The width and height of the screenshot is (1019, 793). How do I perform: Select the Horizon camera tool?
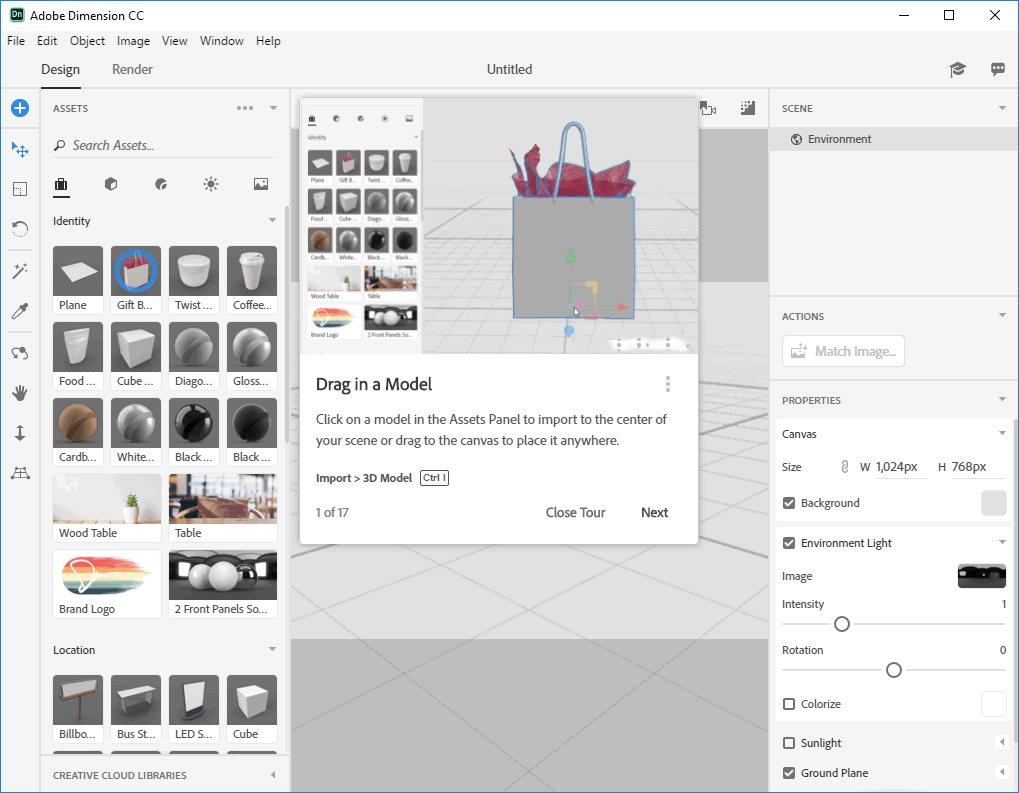(19, 472)
